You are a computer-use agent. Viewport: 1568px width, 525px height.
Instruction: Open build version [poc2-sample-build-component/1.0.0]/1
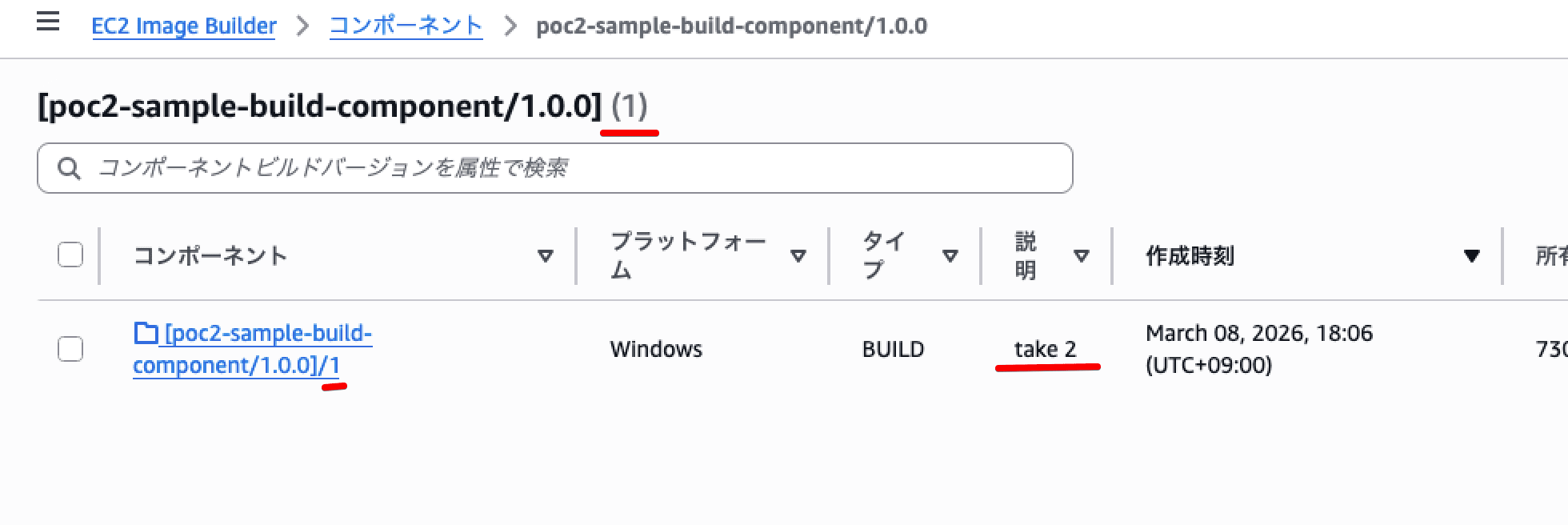(253, 349)
